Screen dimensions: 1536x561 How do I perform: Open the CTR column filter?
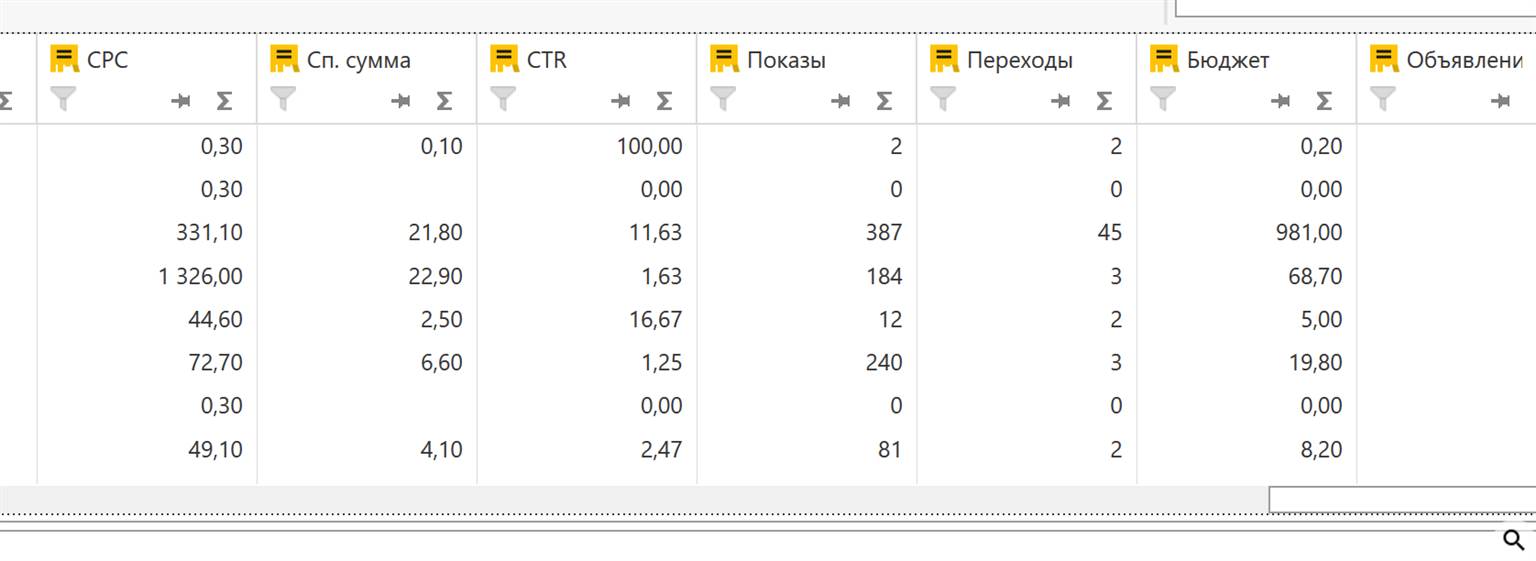pyautogui.click(x=503, y=99)
